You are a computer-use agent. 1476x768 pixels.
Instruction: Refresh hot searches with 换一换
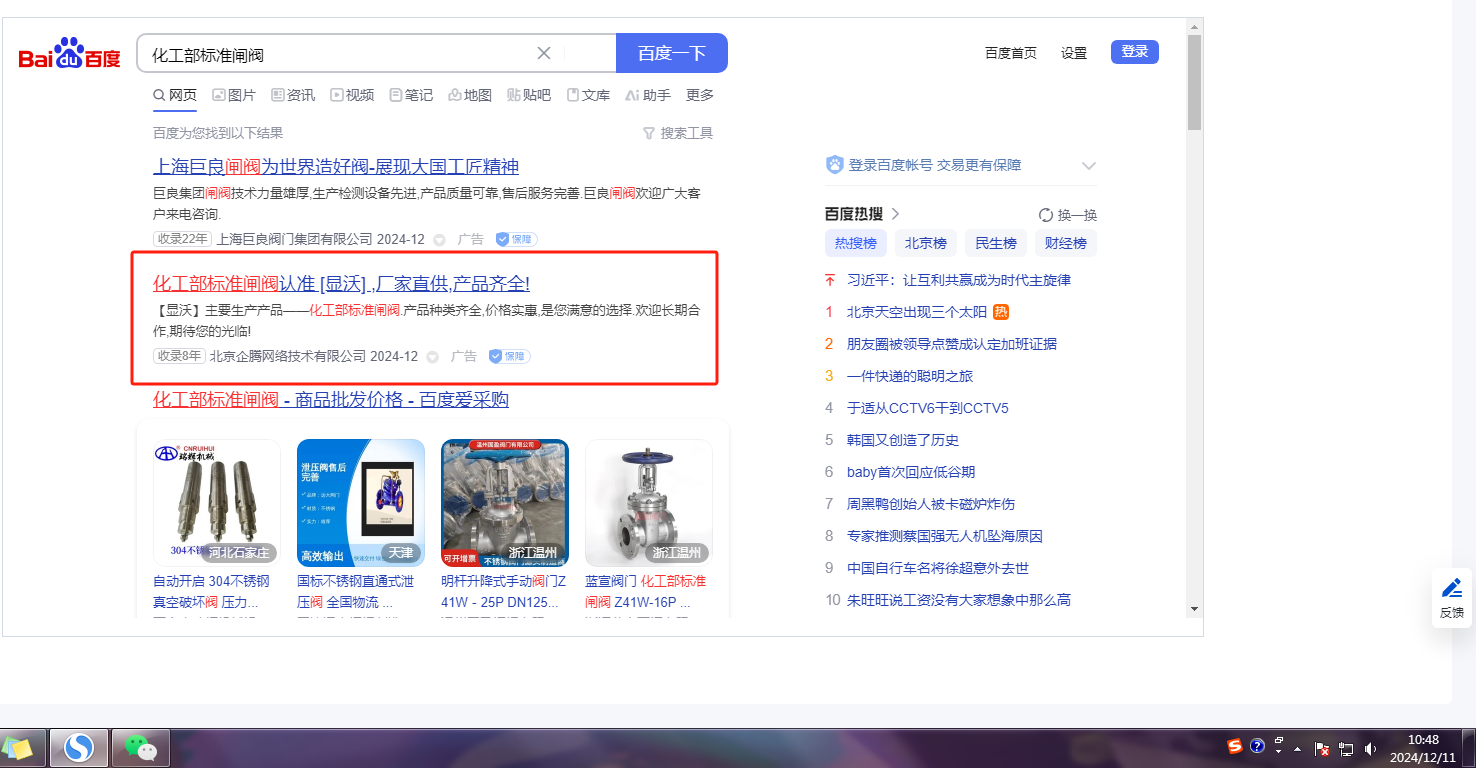(x=1068, y=215)
